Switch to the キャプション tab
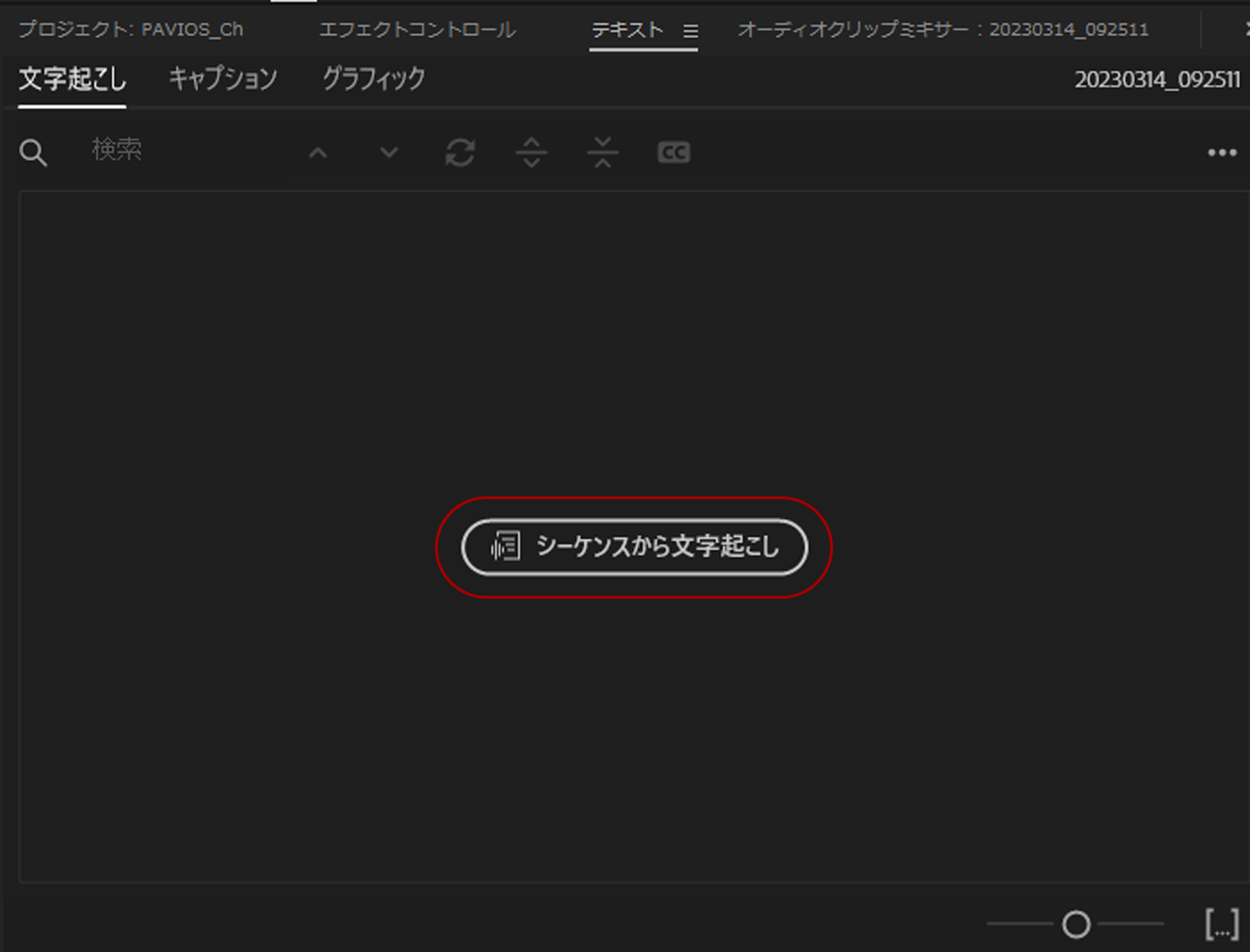 (222, 80)
